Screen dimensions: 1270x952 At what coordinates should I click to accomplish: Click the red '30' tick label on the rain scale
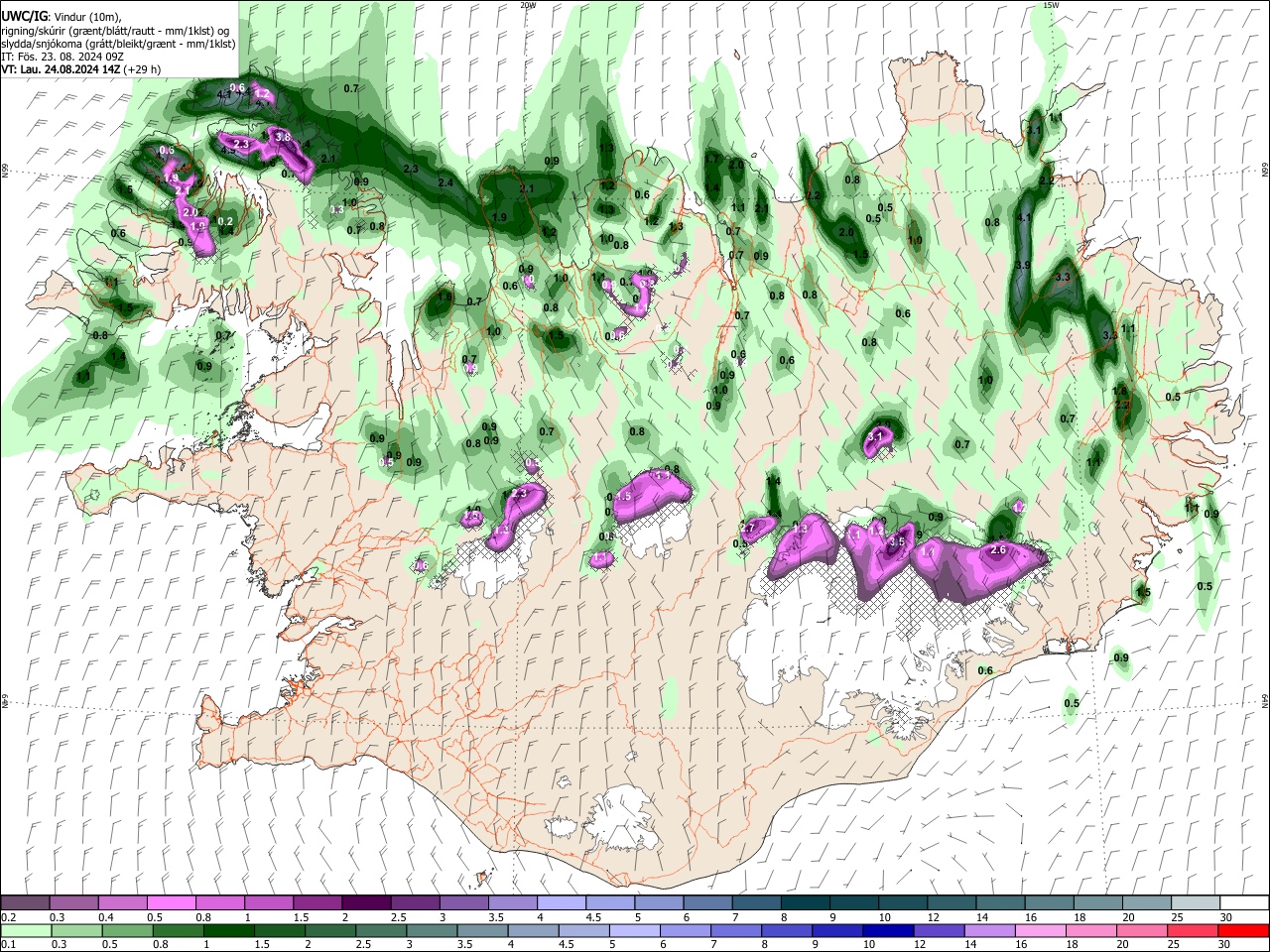1225,944
